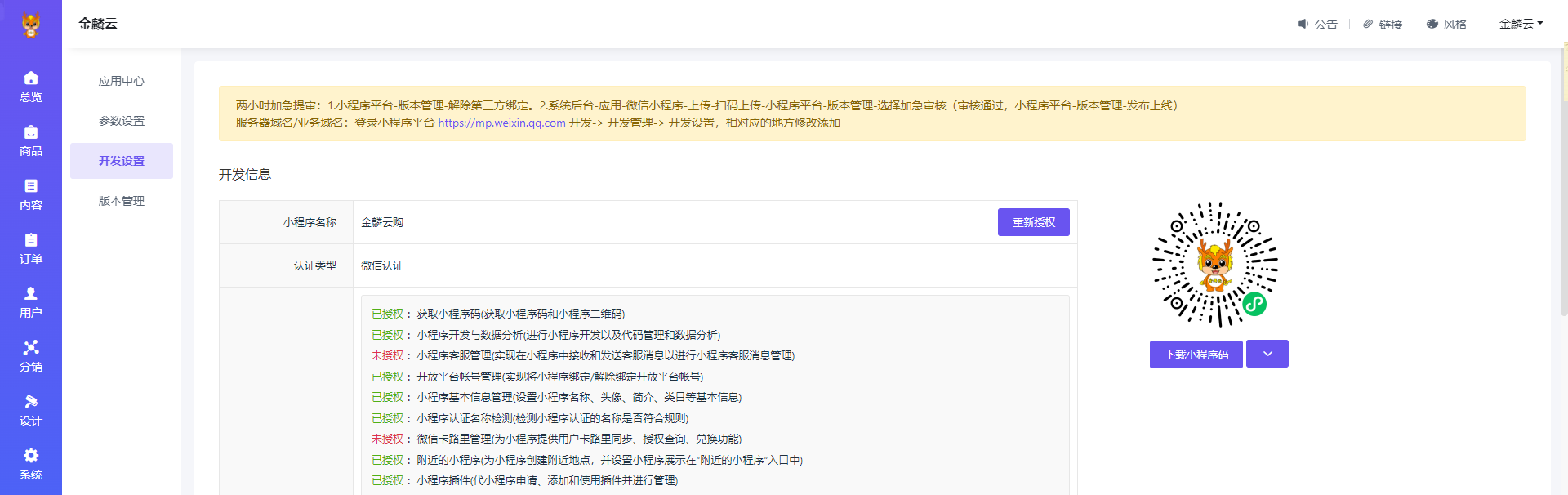Image resolution: width=1568 pixels, height=495 pixels.
Task: Click the 微信卡路里管理 unauthorized row
Action: [x=557, y=439]
